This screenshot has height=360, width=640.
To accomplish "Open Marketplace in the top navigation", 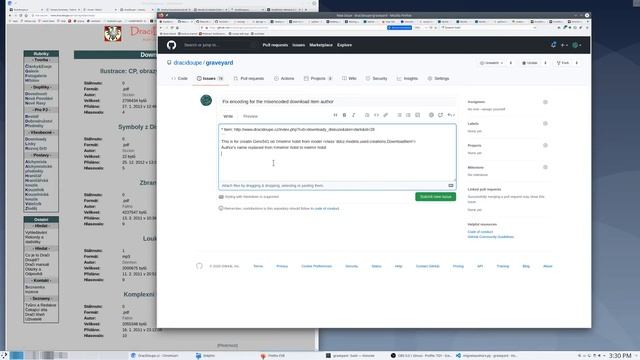I will [x=321, y=45].
